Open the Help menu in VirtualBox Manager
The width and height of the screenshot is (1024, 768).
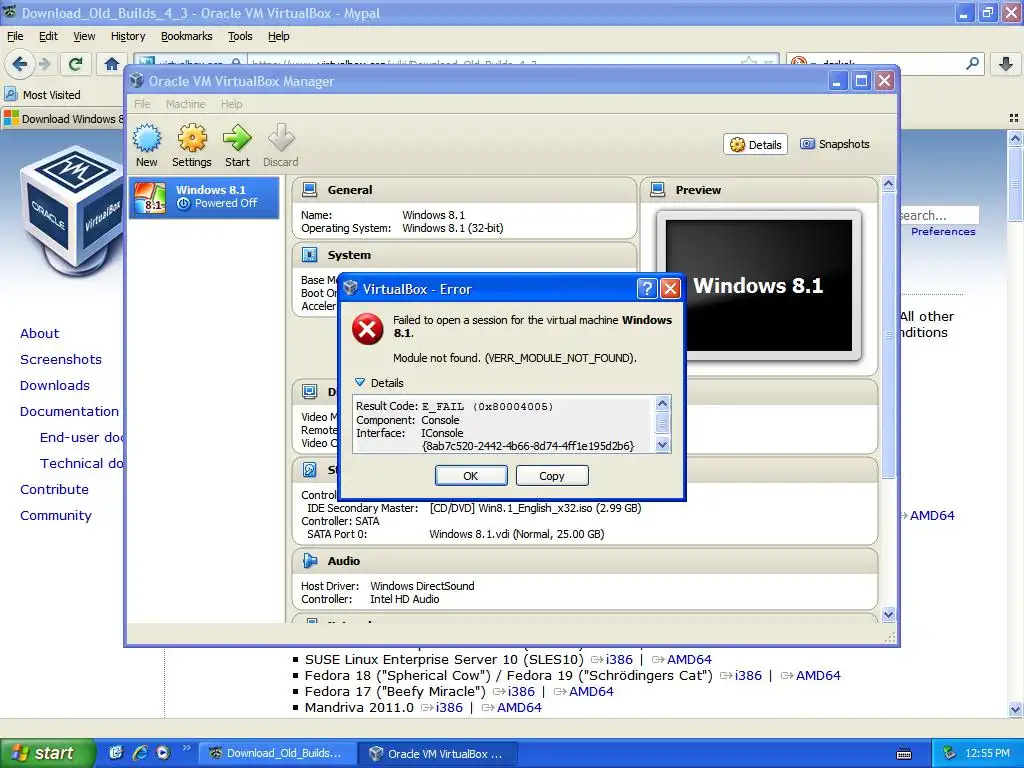(231, 104)
